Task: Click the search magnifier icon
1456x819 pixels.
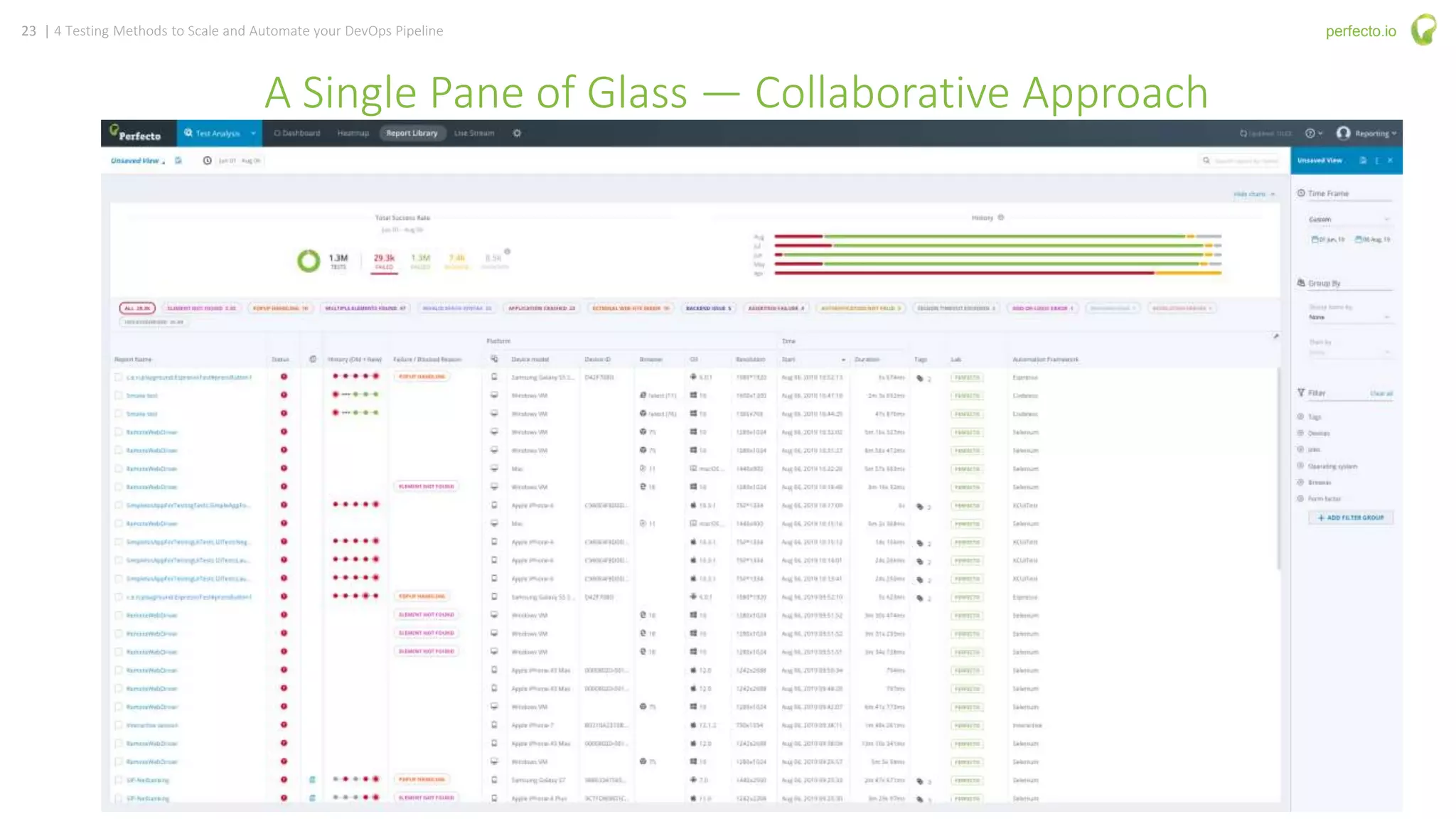Action: (x=1206, y=161)
